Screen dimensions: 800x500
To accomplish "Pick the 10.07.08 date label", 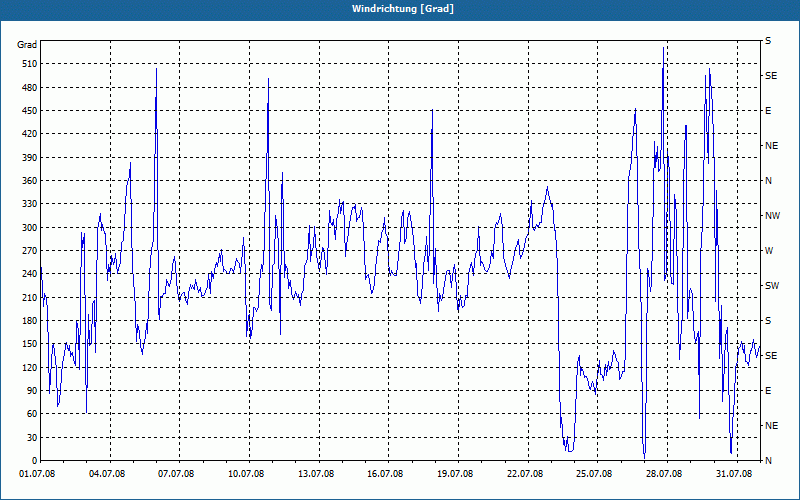I will coord(246,474).
